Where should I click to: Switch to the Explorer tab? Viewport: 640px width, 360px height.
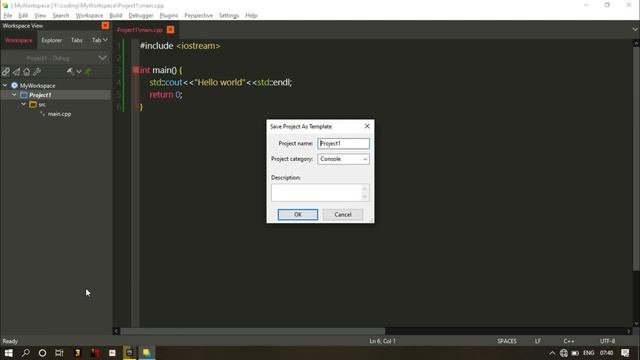51,40
